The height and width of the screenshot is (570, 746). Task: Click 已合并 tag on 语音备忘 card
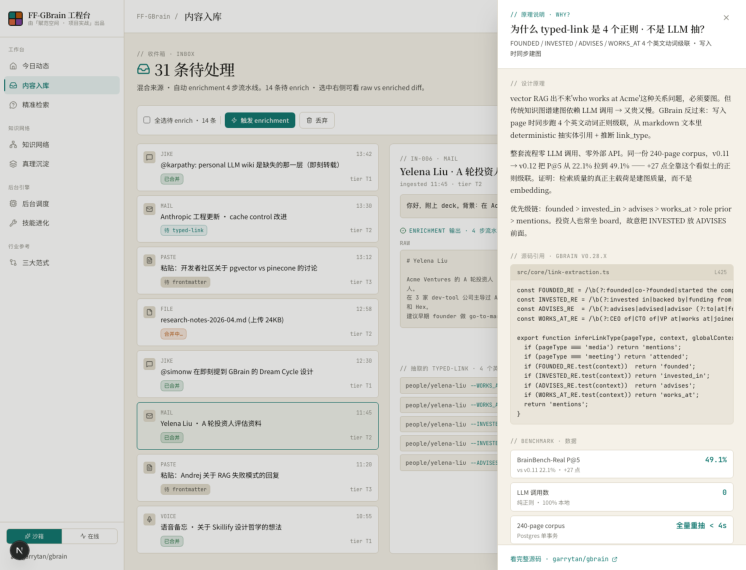(172, 541)
